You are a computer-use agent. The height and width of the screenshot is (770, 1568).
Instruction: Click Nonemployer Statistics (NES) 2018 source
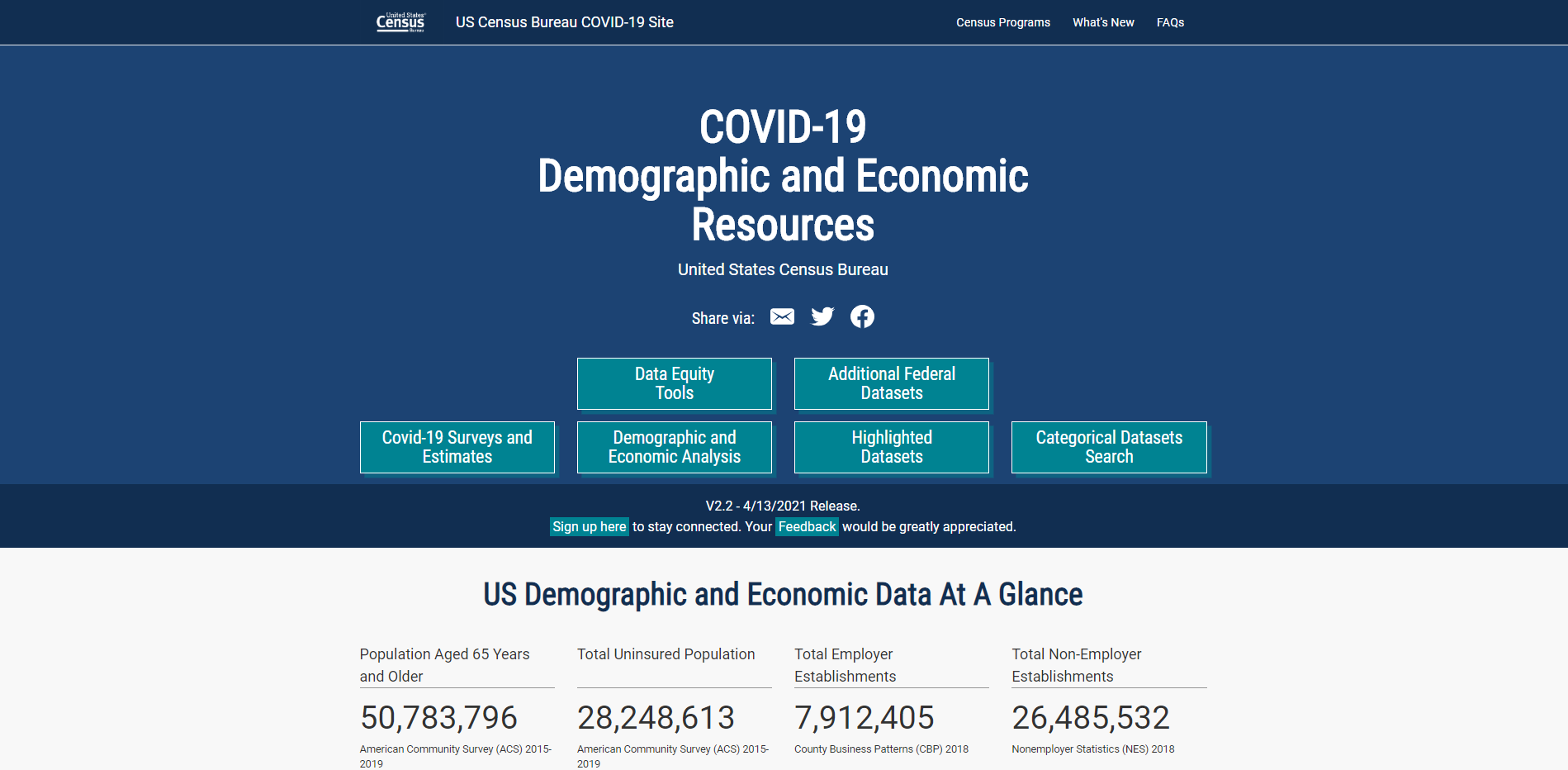(1093, 749)
